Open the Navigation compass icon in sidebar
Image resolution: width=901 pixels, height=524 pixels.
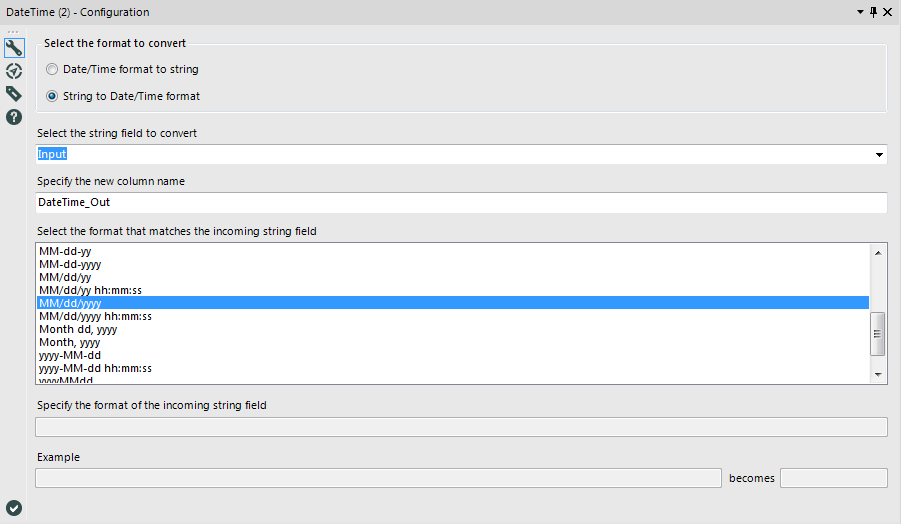click(x=14, y=71)
